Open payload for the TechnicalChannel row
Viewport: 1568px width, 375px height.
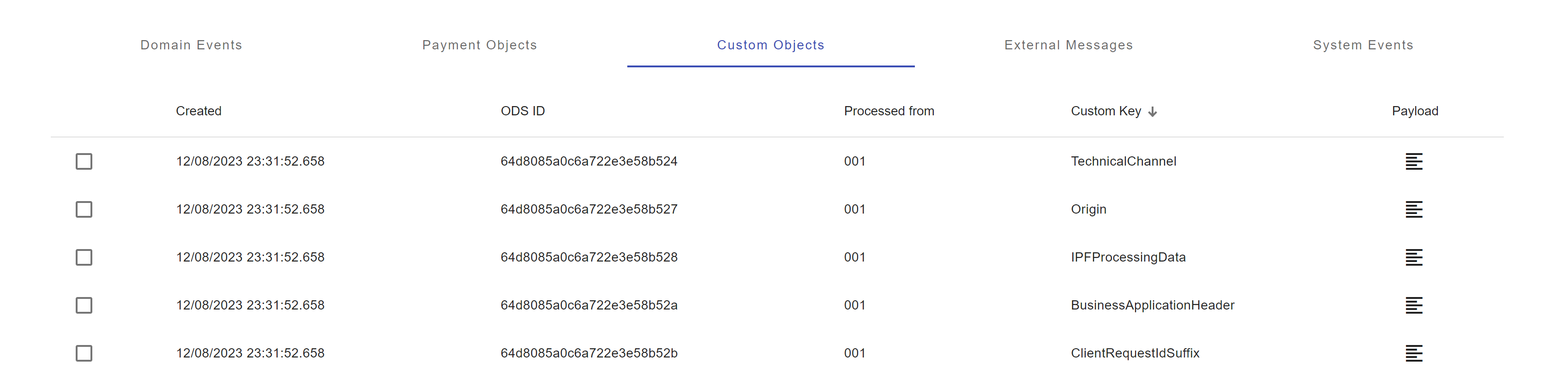click(x=1414, y=161)
